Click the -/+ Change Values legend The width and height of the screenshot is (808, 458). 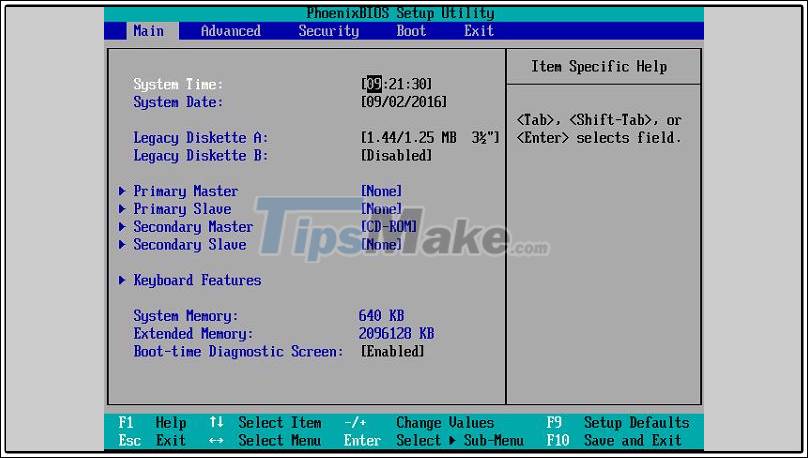point(419,423)
